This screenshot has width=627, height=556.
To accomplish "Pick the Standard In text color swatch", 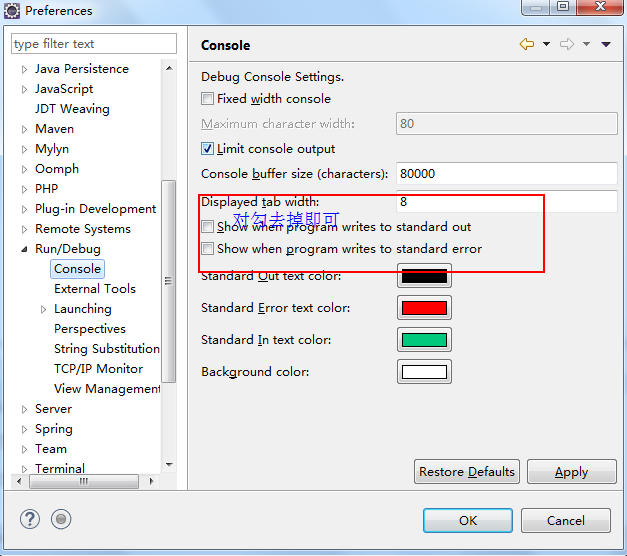I will tap(424, 340).
